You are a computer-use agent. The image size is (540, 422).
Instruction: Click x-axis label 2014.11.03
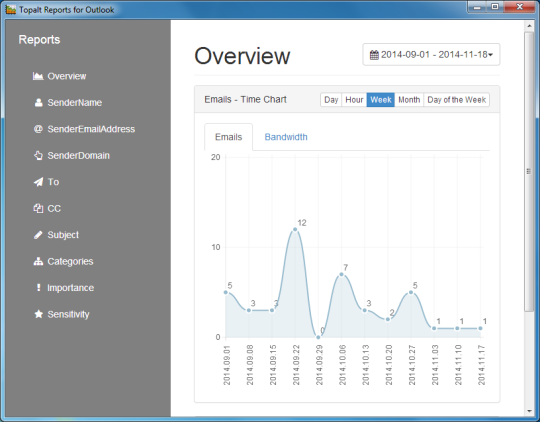[x=435, y=365]
